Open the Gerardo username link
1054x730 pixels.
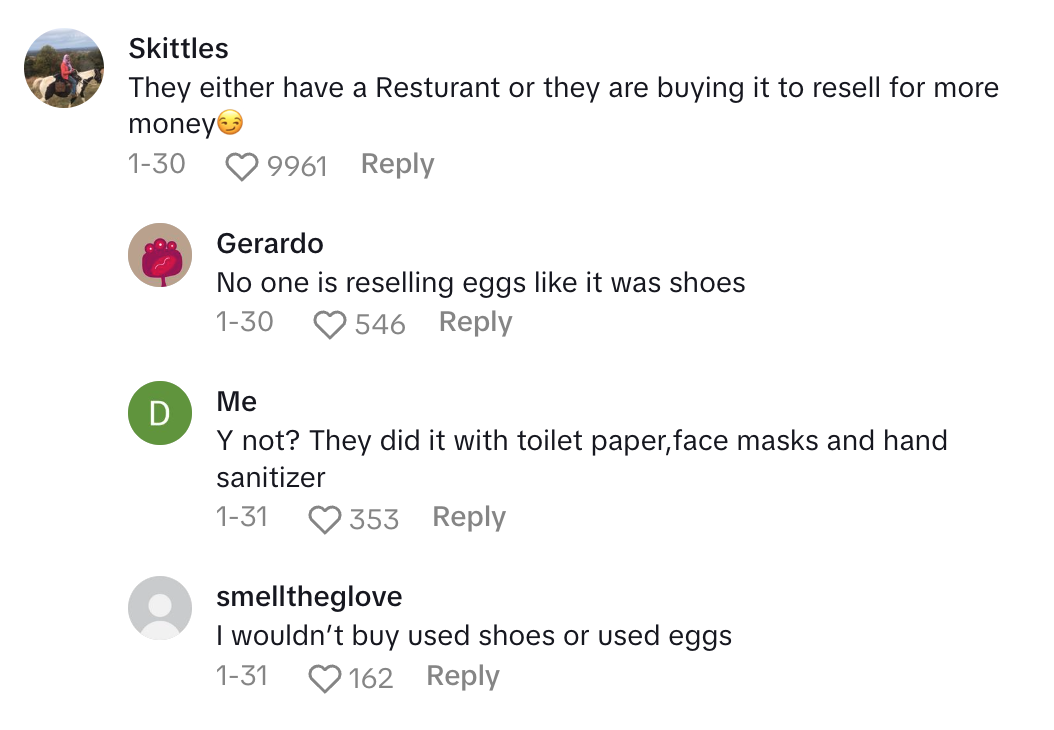tap(270, 243)
